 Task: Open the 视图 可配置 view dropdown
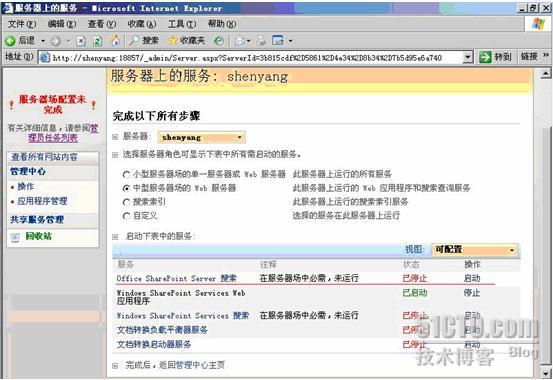(475, 250)
